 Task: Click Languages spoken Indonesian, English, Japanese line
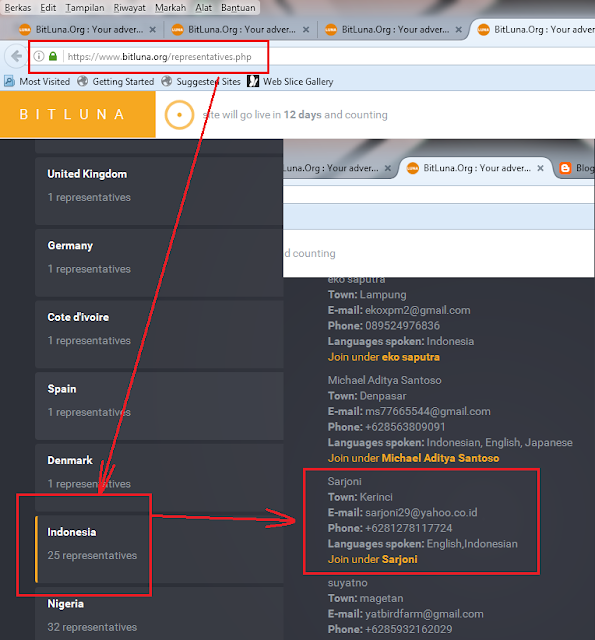(450, 443)
